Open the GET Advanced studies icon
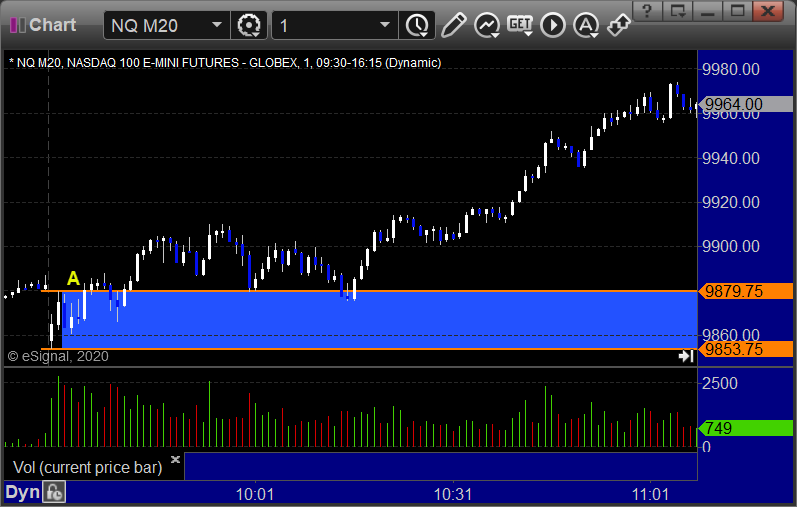 coord(520,25)
